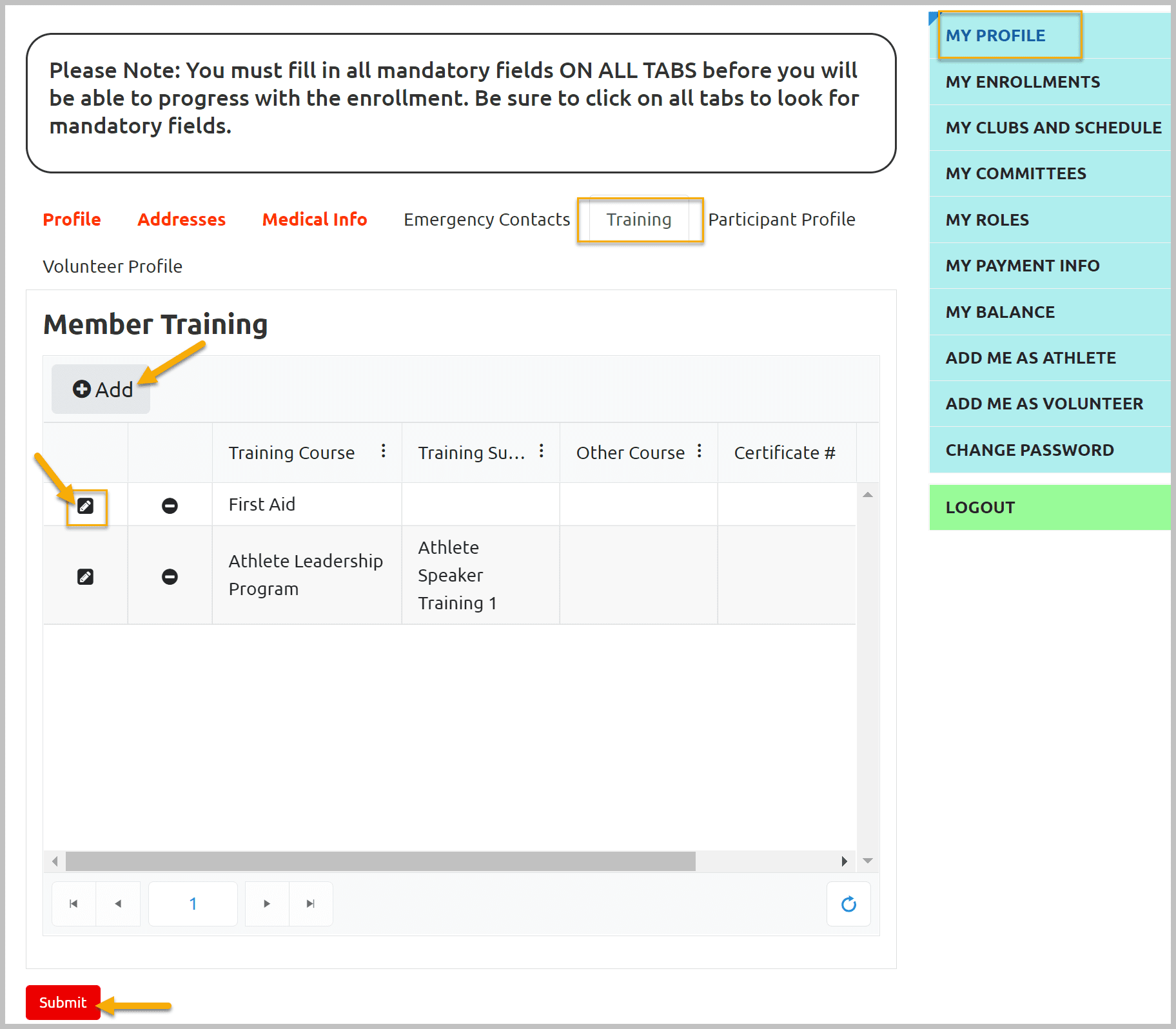Click the First Aid cell
This screenshot has width=1176, height=1029.
tap(307, 504)
